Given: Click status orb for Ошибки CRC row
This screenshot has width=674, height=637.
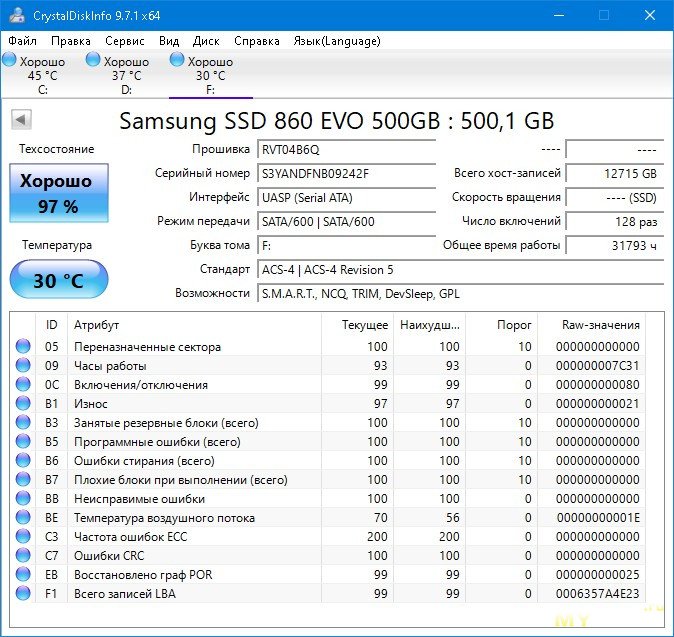Looking at the screenshot, I should 23,556.
